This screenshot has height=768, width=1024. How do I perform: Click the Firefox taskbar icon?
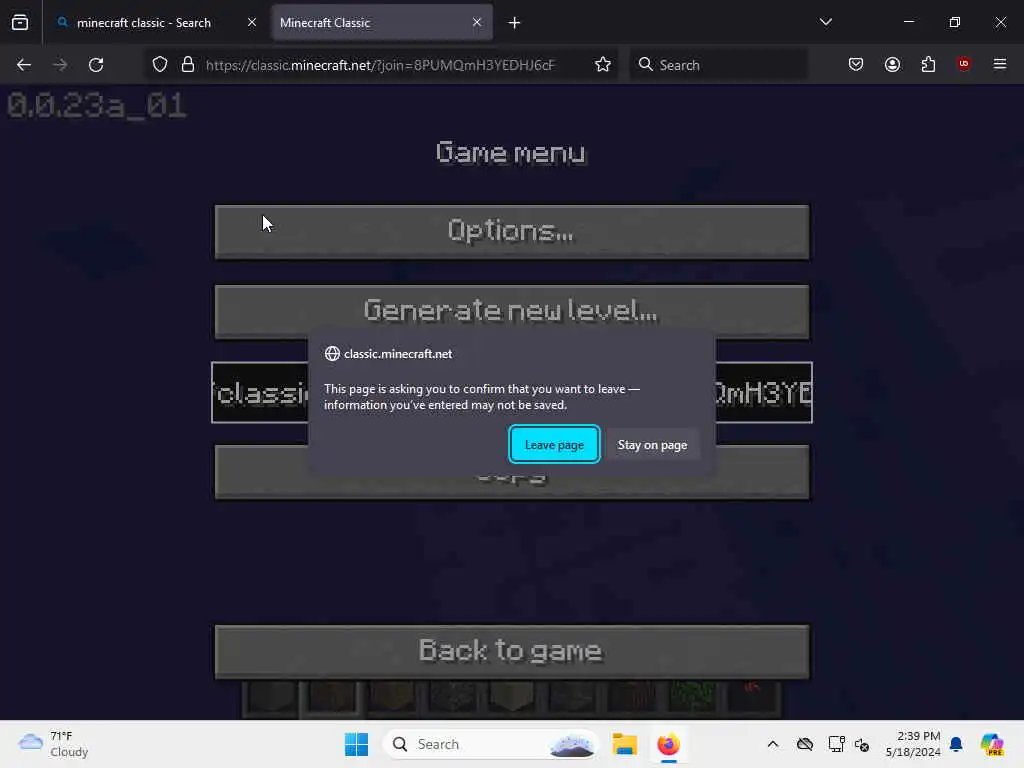[x=668, y=744]
